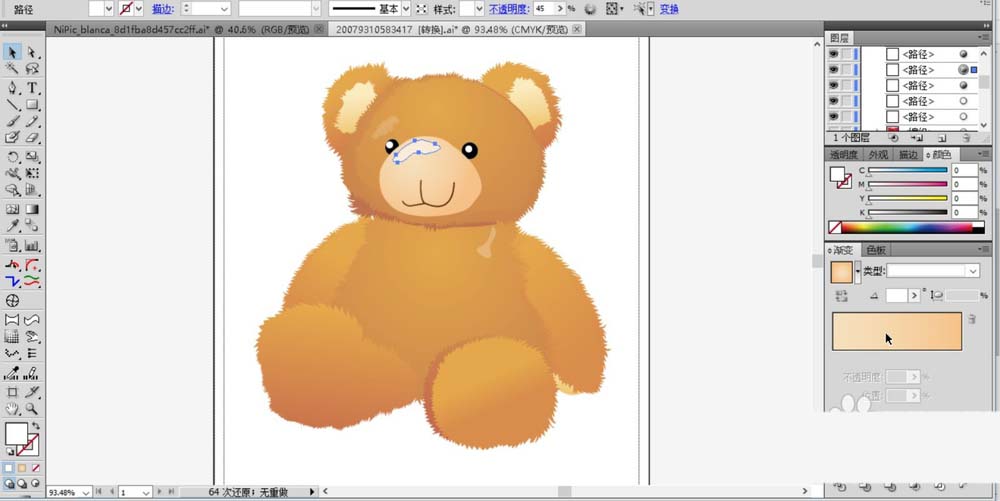Image resolution: width=1000 pixels, height=501 pixels.
Task: Click target circle of fourth 路径 row
Action: (x=963, y=101)
